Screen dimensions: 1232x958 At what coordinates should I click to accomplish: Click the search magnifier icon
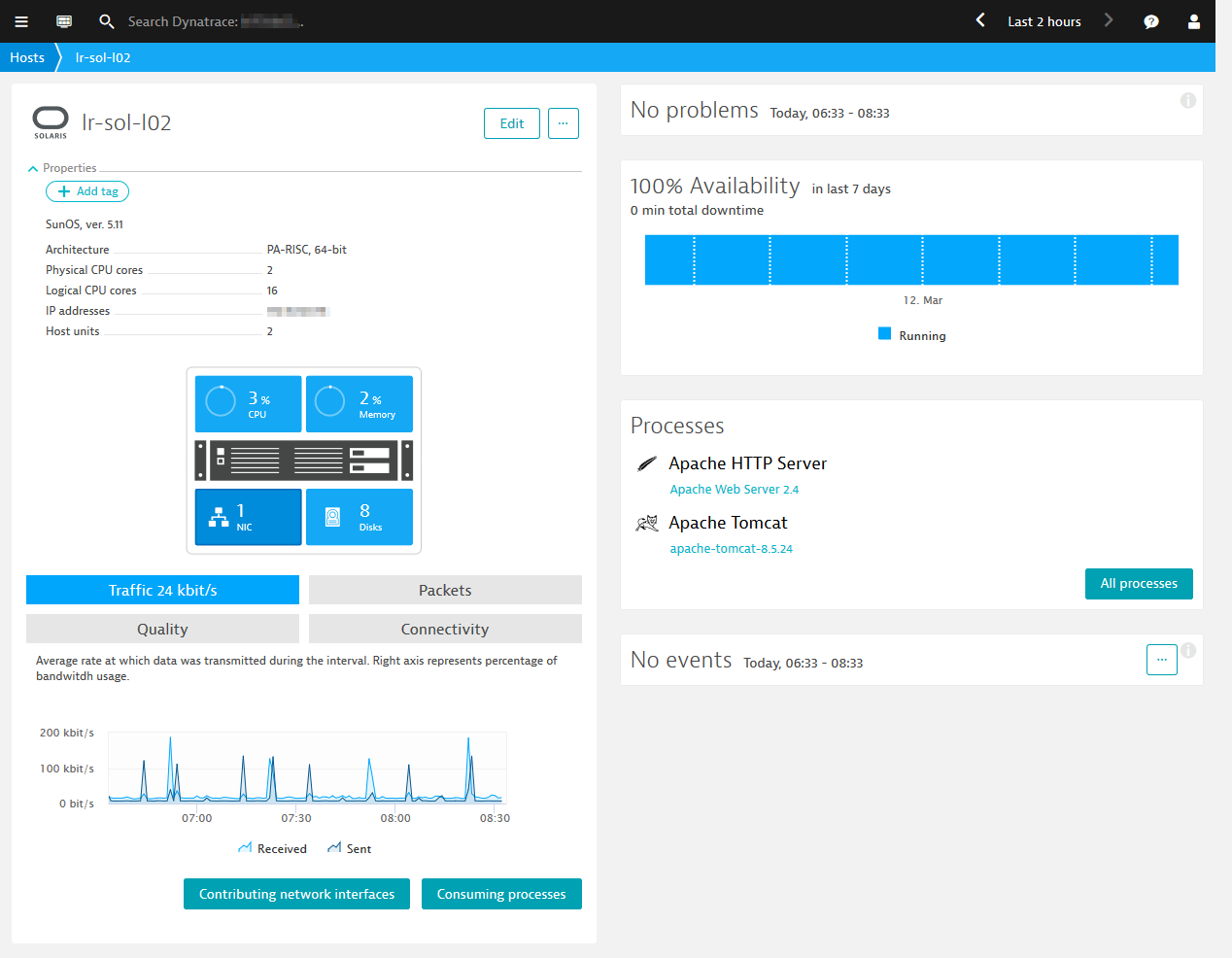click(x=107, y=21)
